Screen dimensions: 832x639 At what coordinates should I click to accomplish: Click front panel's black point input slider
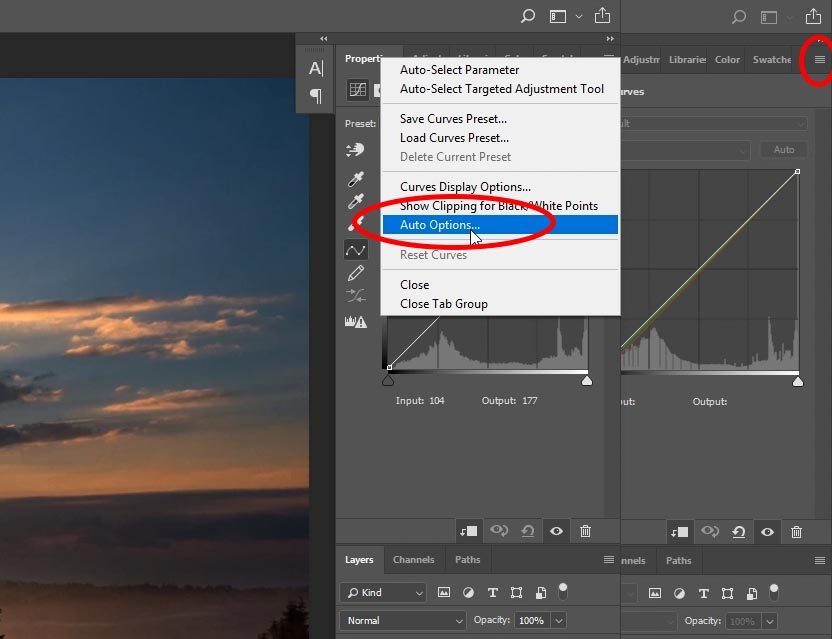pyautogui.click(x=388, y=381)
